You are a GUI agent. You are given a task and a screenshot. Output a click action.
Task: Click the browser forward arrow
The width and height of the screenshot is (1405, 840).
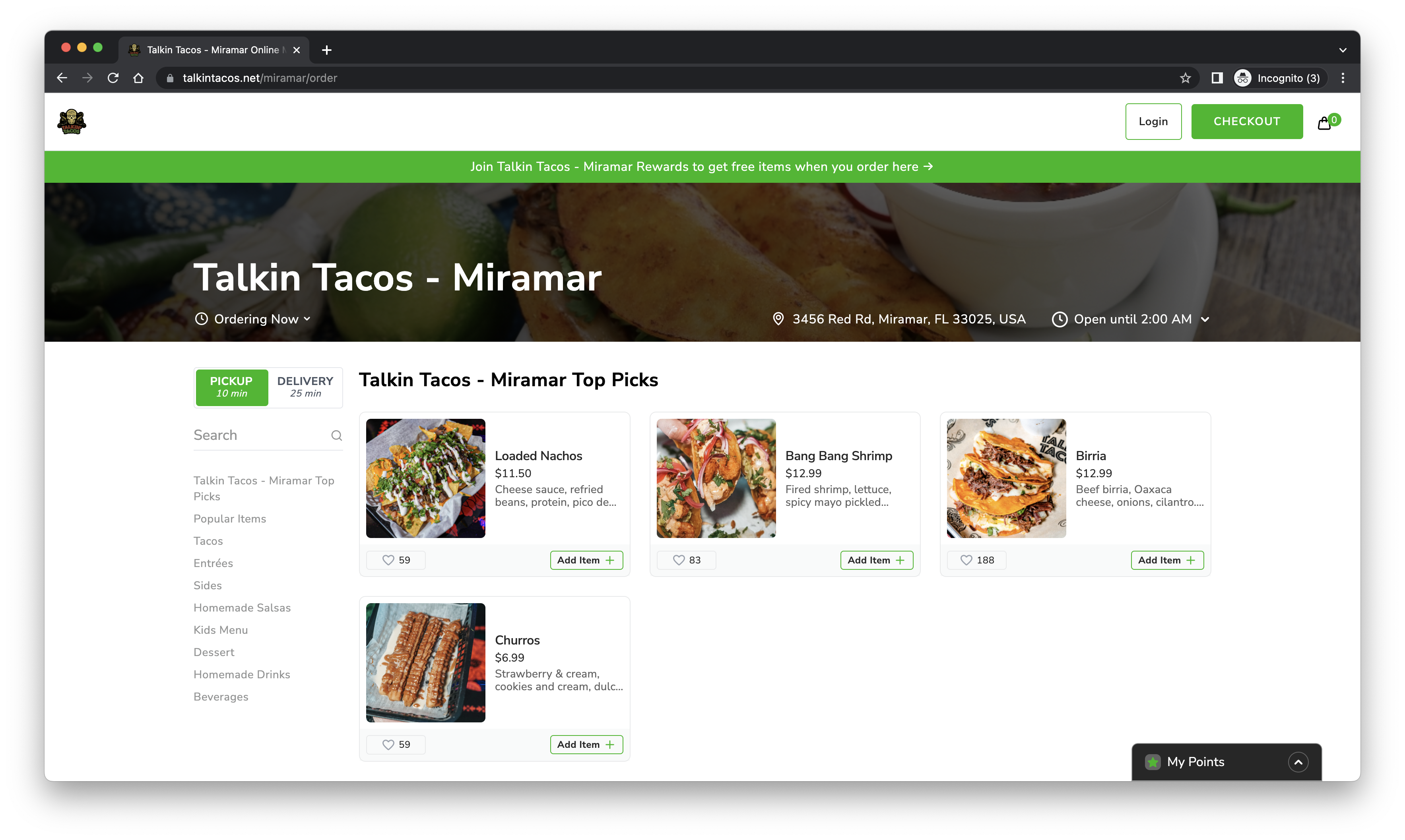(x=87, y=78)
